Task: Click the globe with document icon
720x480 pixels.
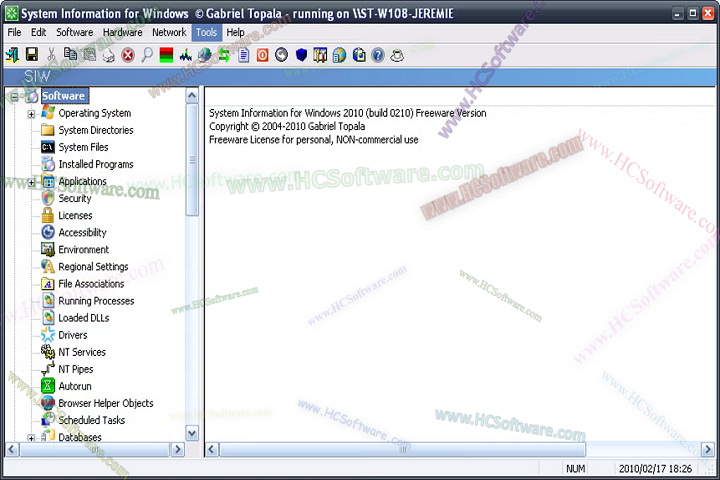Action: coord(359,55)
